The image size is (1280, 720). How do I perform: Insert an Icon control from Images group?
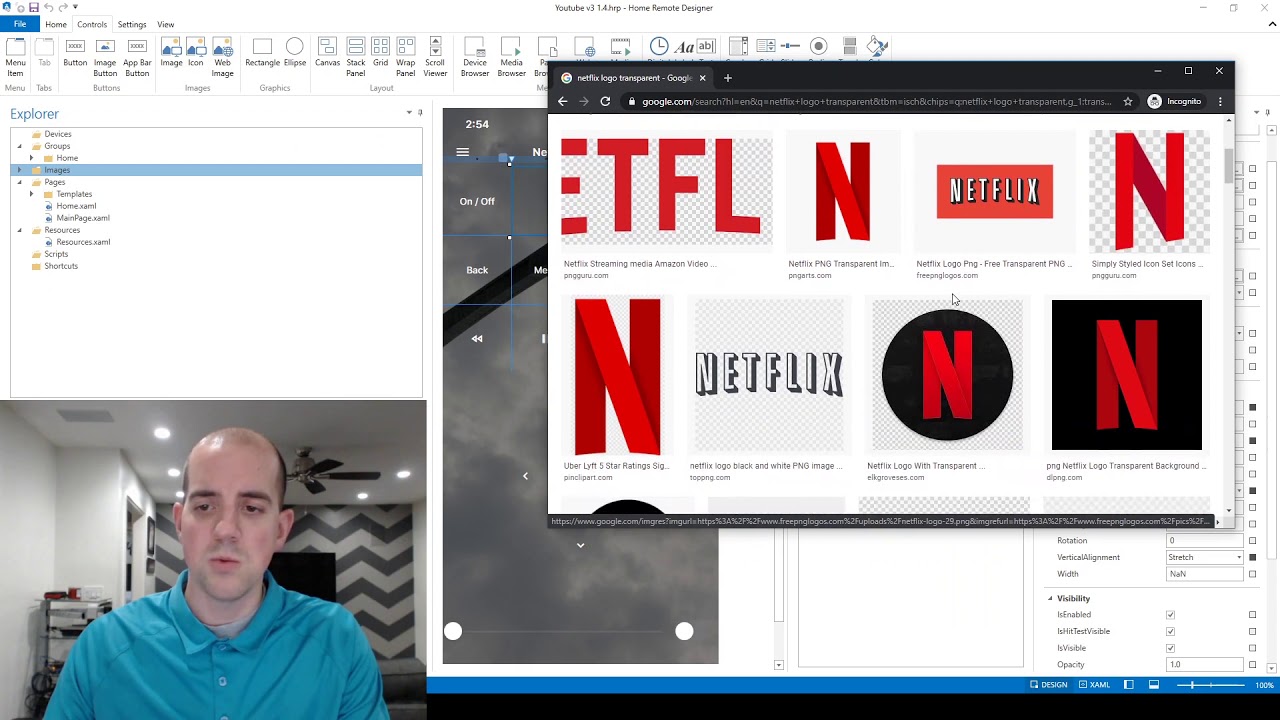click(x=196, y=53)
